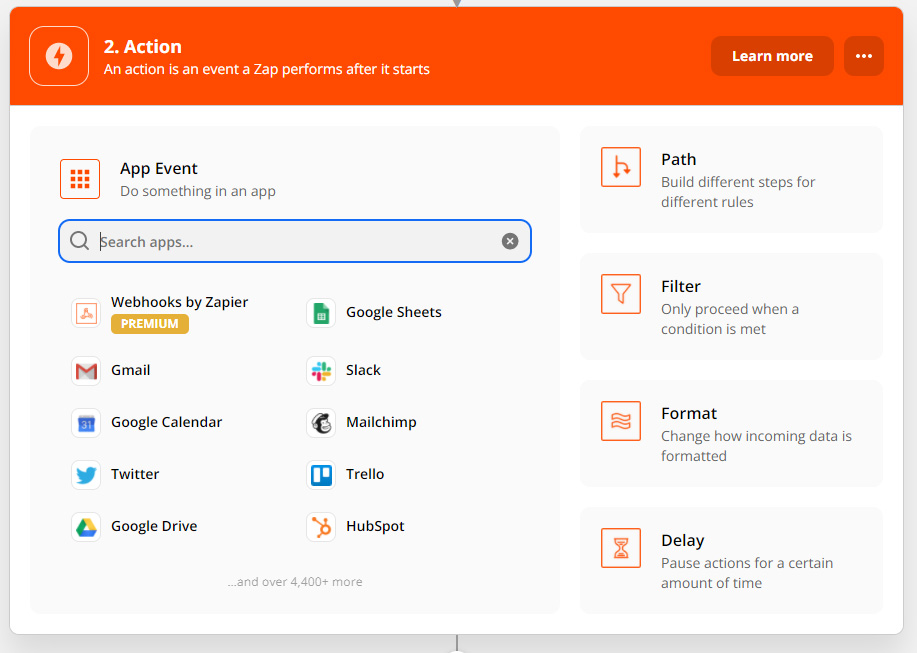Select the Webhooks by Zapier icon
The image size is (917, 653).
click(x=86, y=313)
